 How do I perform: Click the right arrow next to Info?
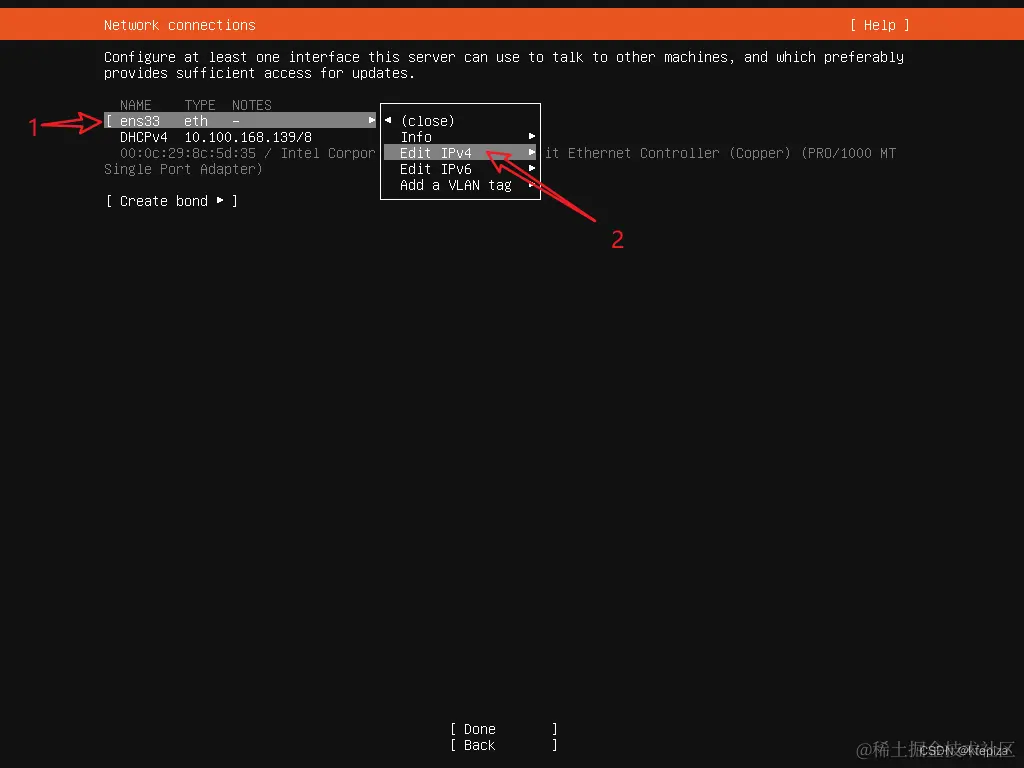[532, 136]
